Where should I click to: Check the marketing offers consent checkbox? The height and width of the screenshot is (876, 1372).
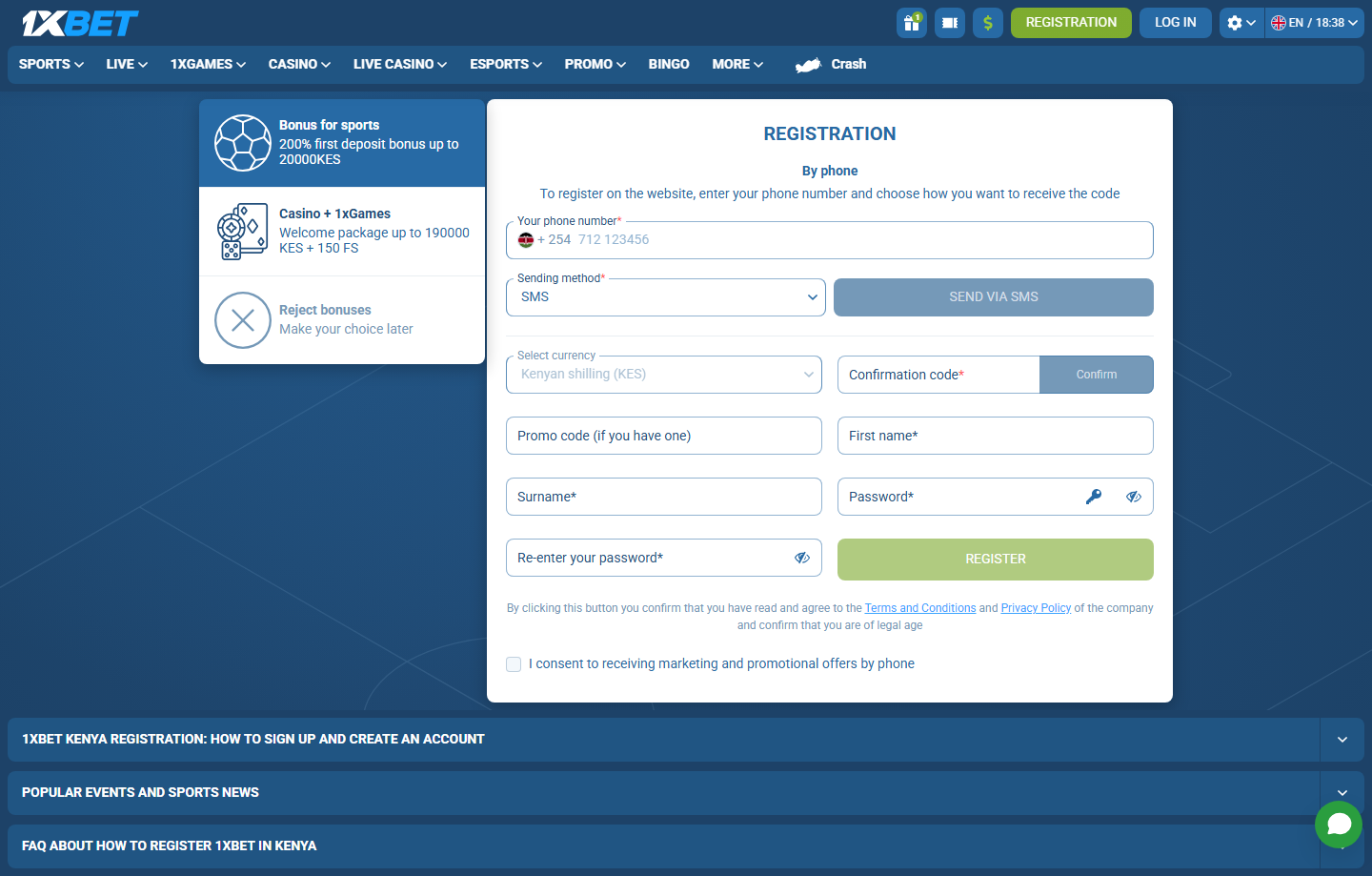(x=514, y=664)
